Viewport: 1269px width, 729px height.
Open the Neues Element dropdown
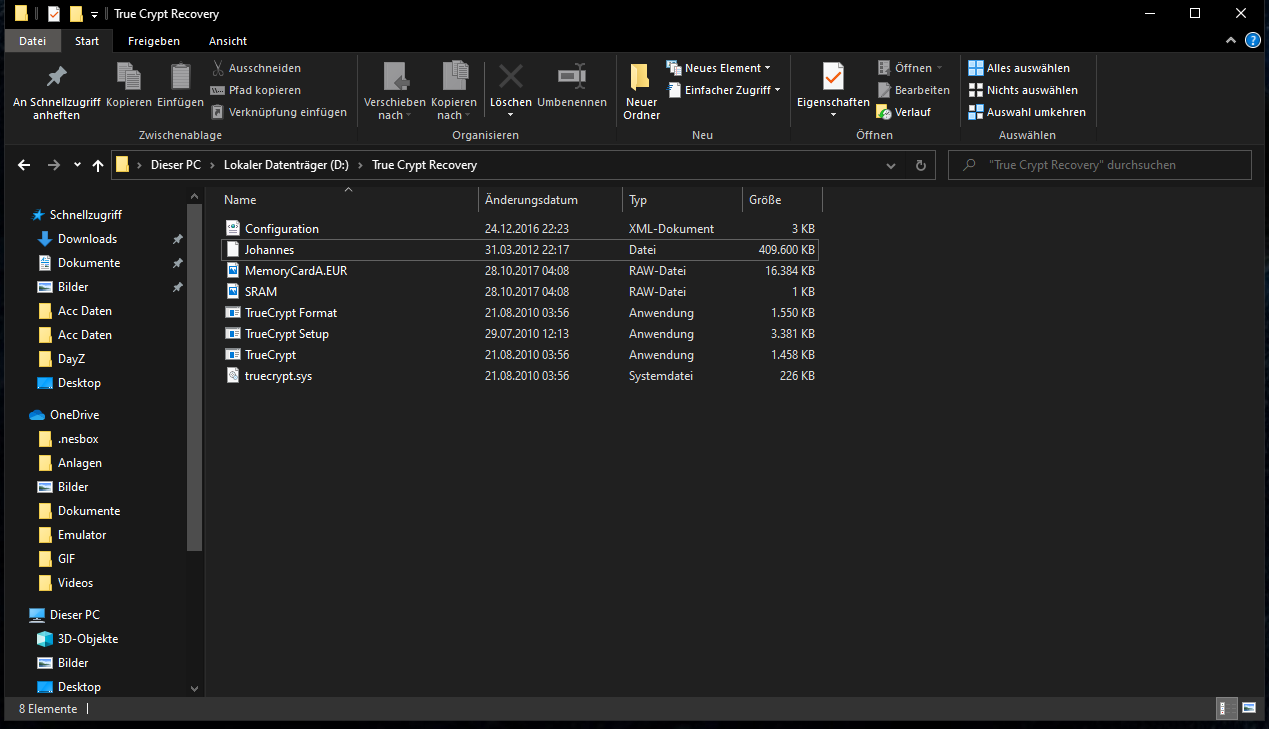(x=718, y=68)
